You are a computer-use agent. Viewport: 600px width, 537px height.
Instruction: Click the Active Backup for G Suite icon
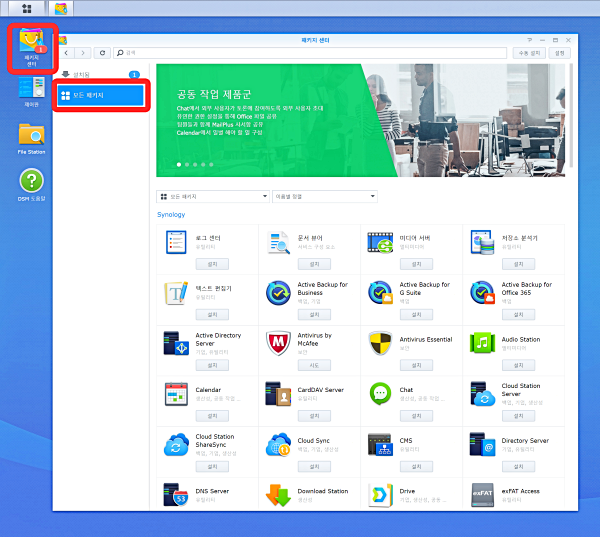tap(381, 293)
